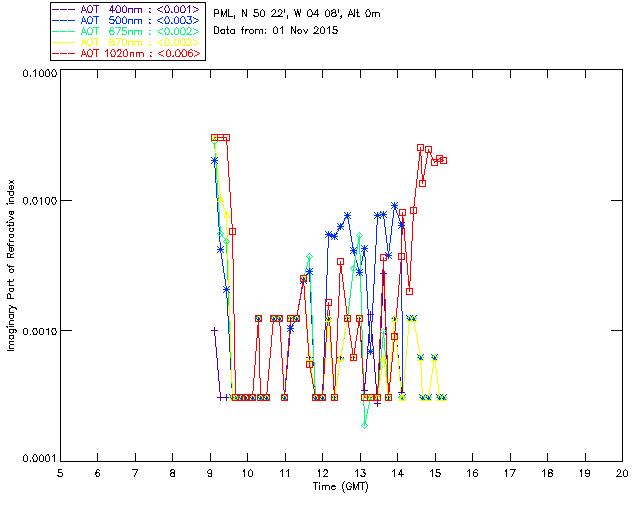Click the AOT 500nm legend entry
Viewport: 640px width, 512px height.
[x=127, y=20]
